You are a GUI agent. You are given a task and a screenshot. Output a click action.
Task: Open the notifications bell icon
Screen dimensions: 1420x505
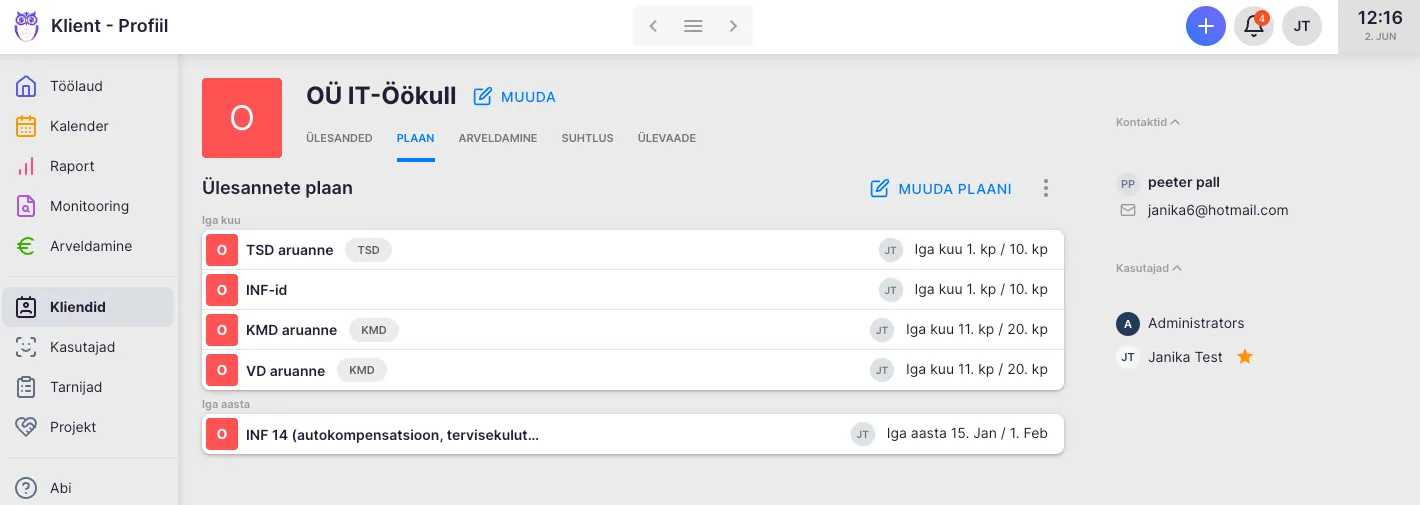click(1253, 26)
